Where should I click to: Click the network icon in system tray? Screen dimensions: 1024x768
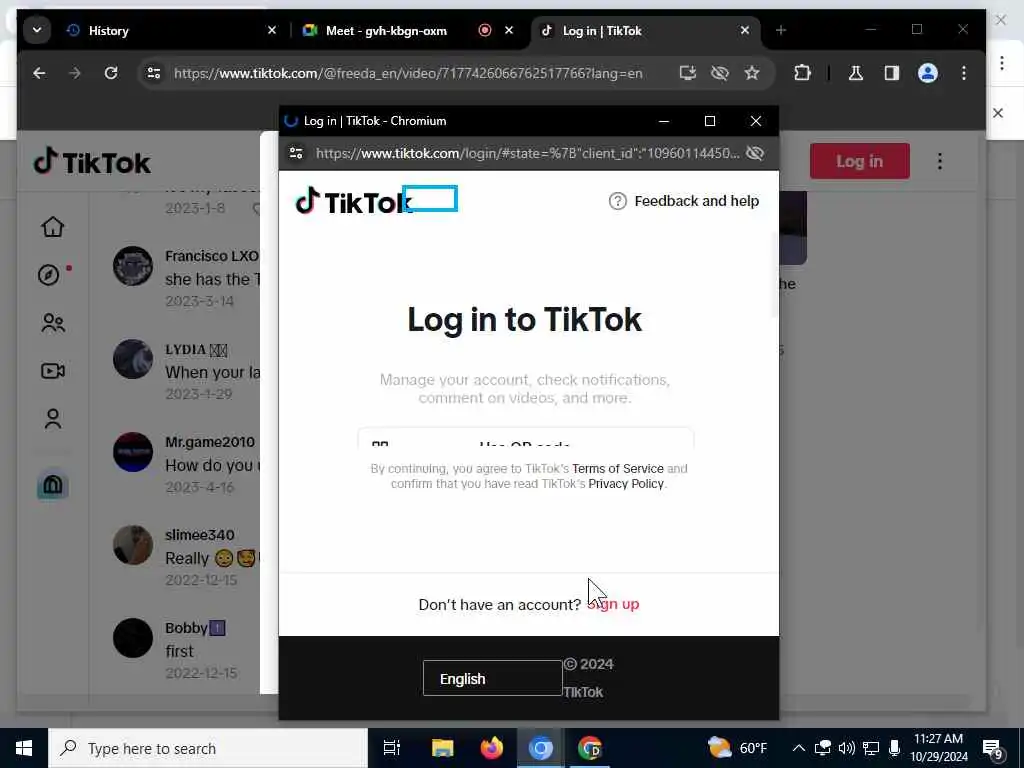(871, 748)
